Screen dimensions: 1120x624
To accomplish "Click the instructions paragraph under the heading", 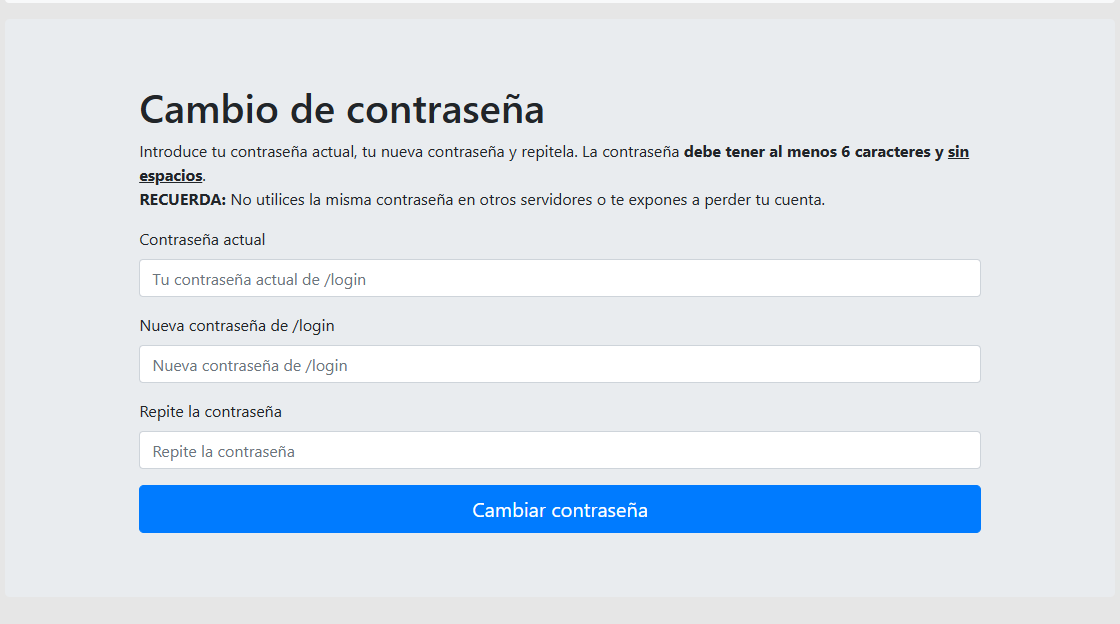I will pyautogui.click(x=400, y=152).
